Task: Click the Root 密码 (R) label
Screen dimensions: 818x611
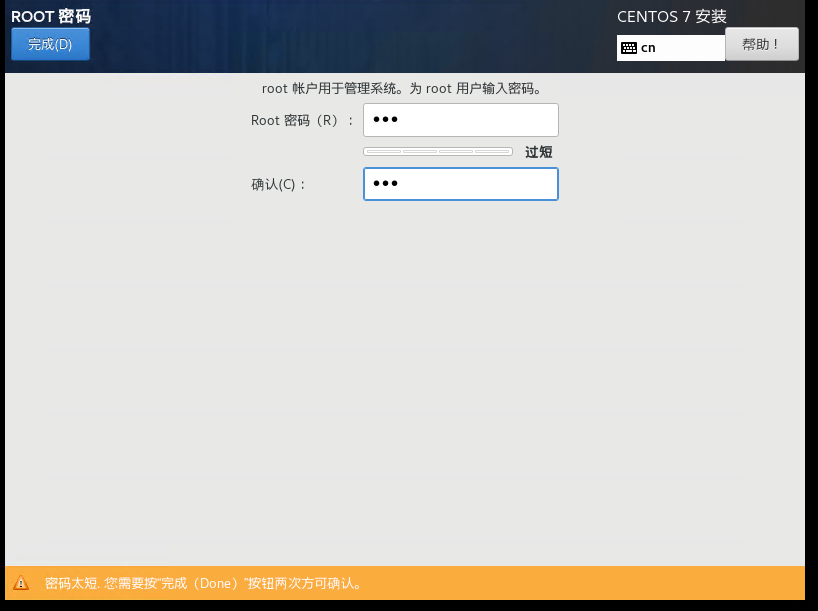Action: coord(303,121)
